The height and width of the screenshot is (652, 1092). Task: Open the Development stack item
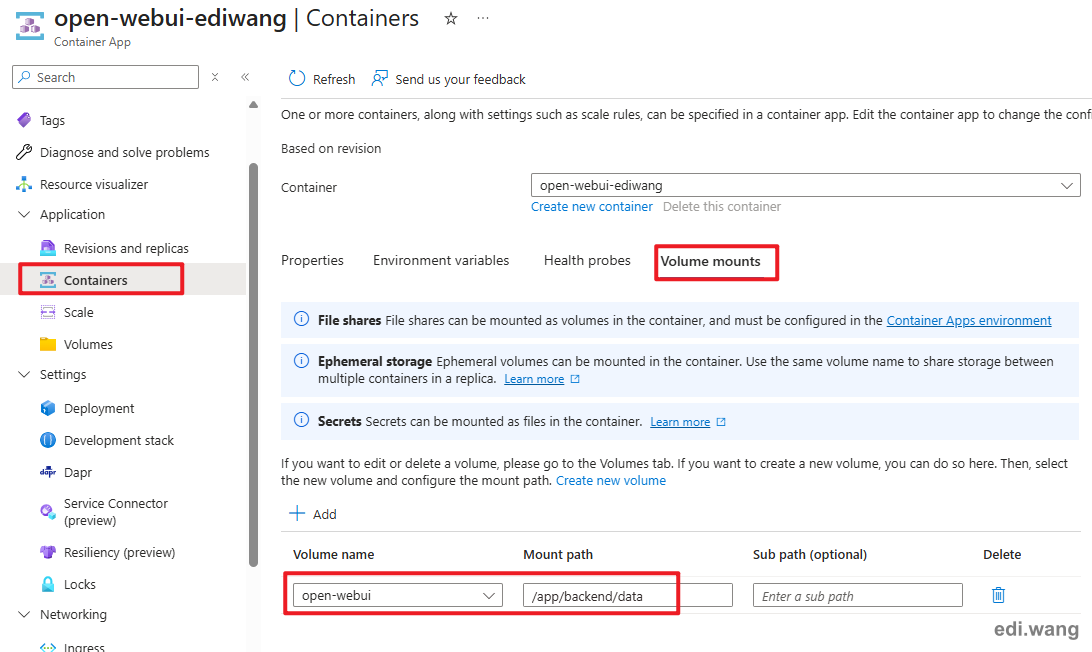pyautogui.click(x=119, y=440)
